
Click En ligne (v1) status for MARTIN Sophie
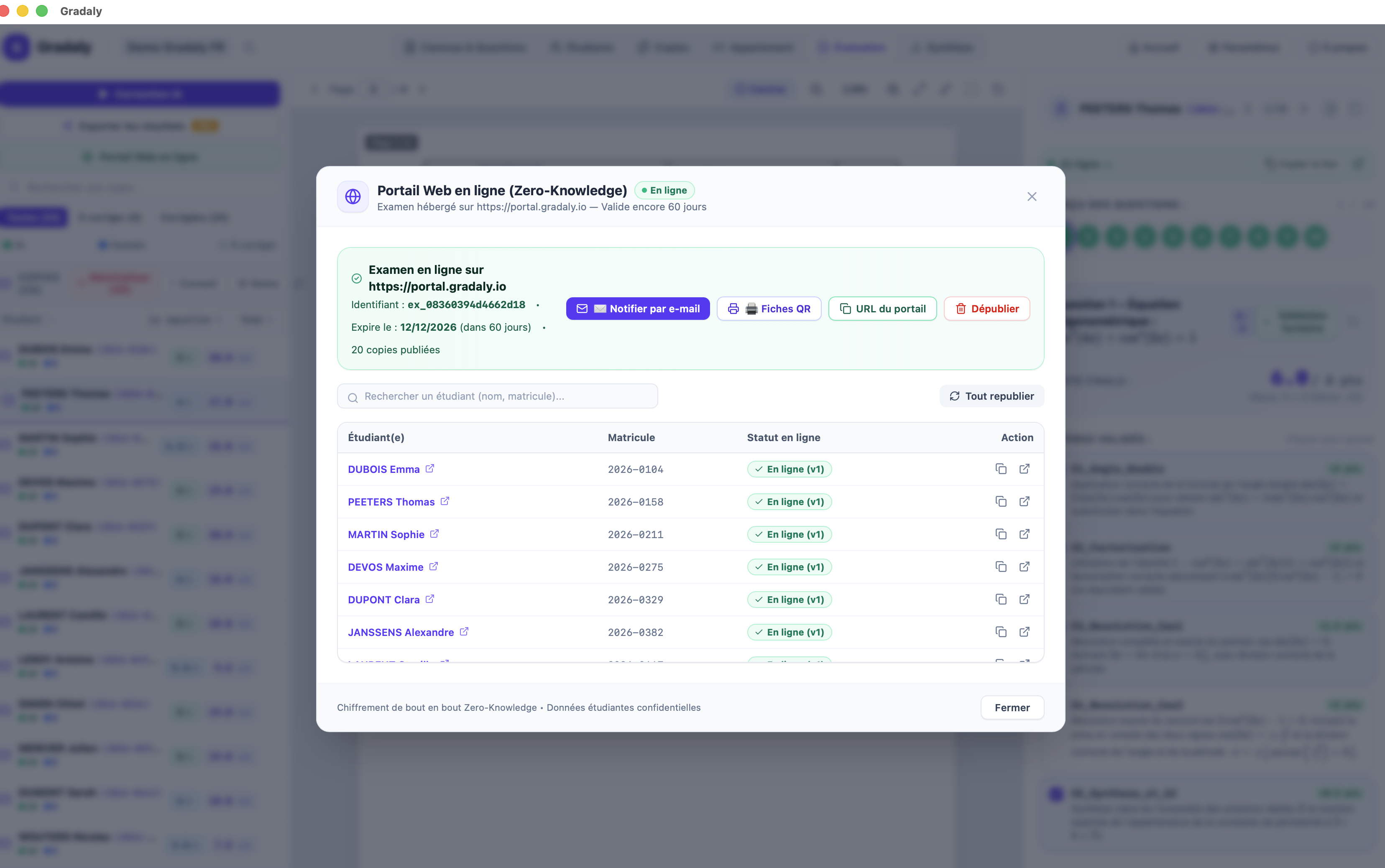click(789, 534)
